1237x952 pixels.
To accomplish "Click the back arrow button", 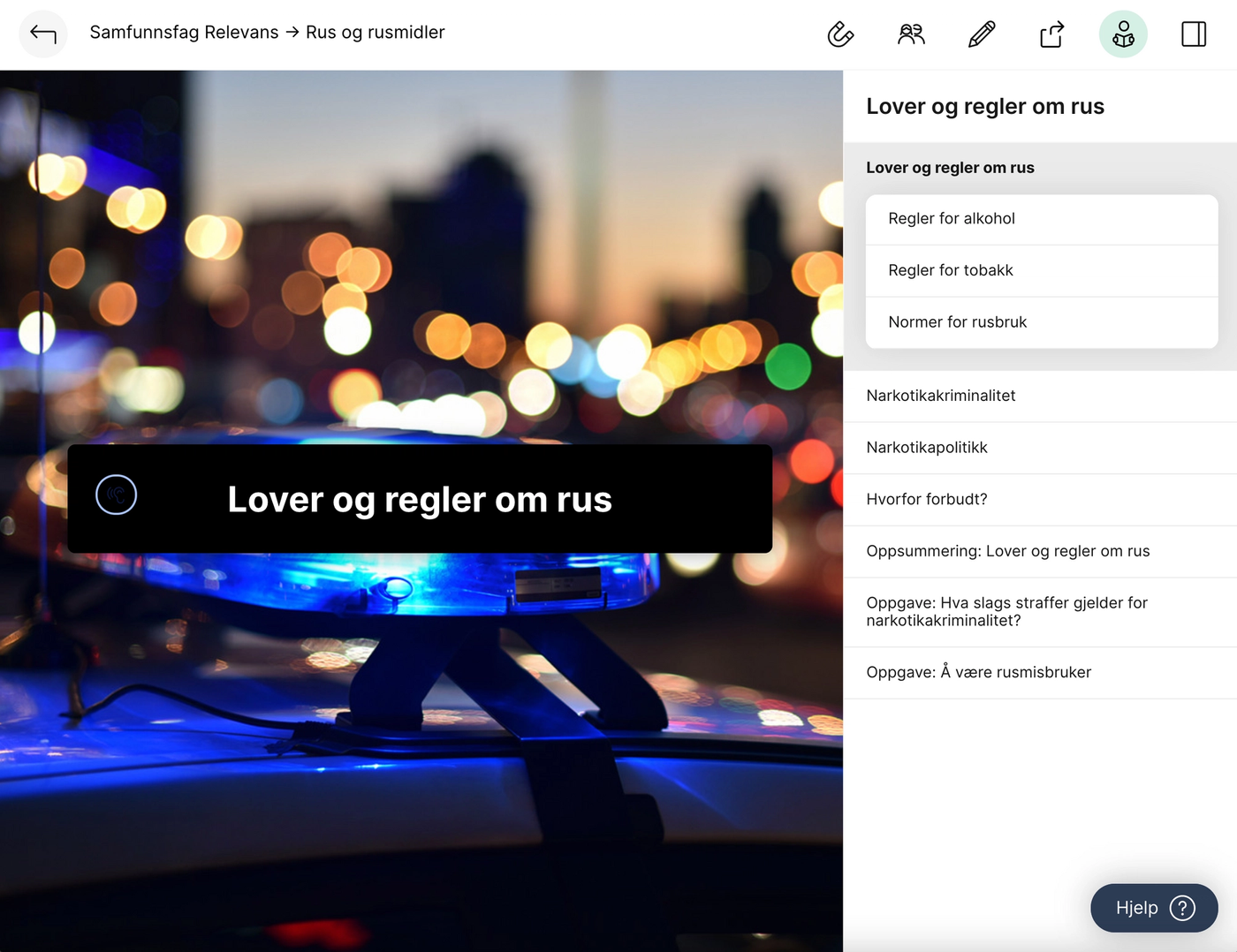I will click(x=43, y=34).
